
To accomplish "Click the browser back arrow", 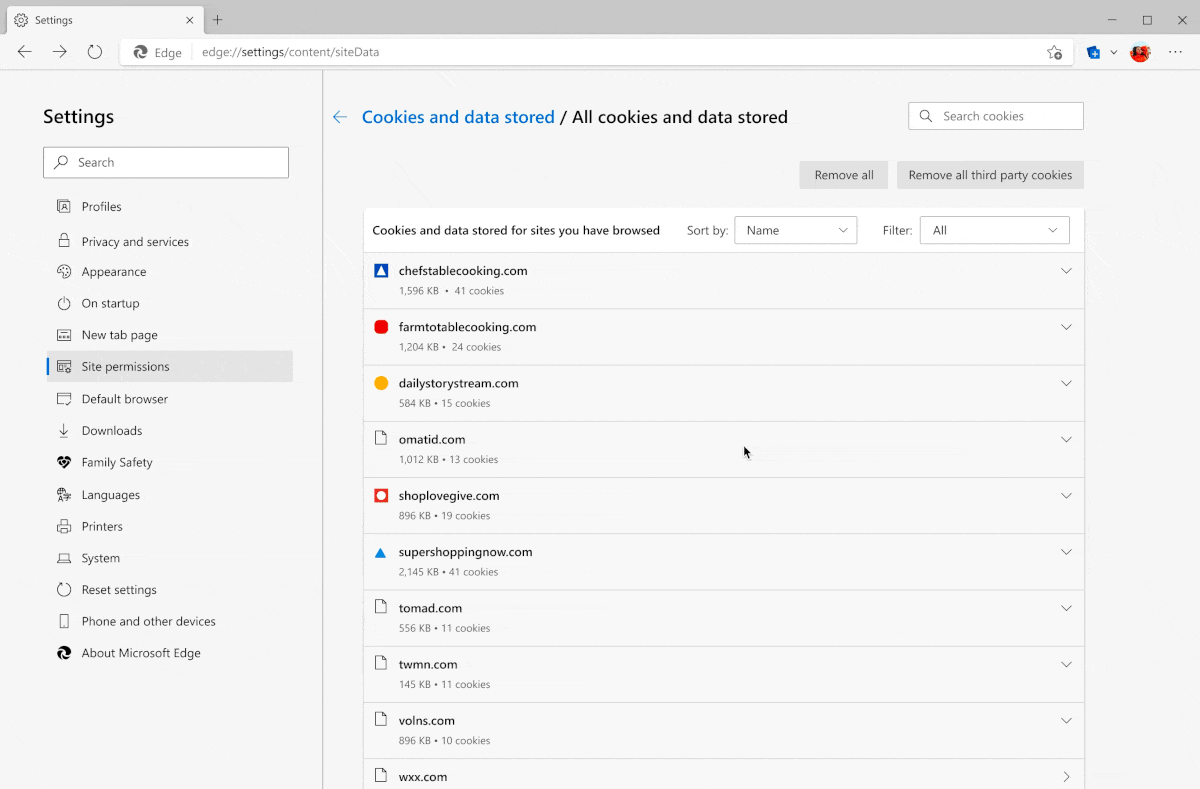I will pyautogui.click(x=25, y=52).
